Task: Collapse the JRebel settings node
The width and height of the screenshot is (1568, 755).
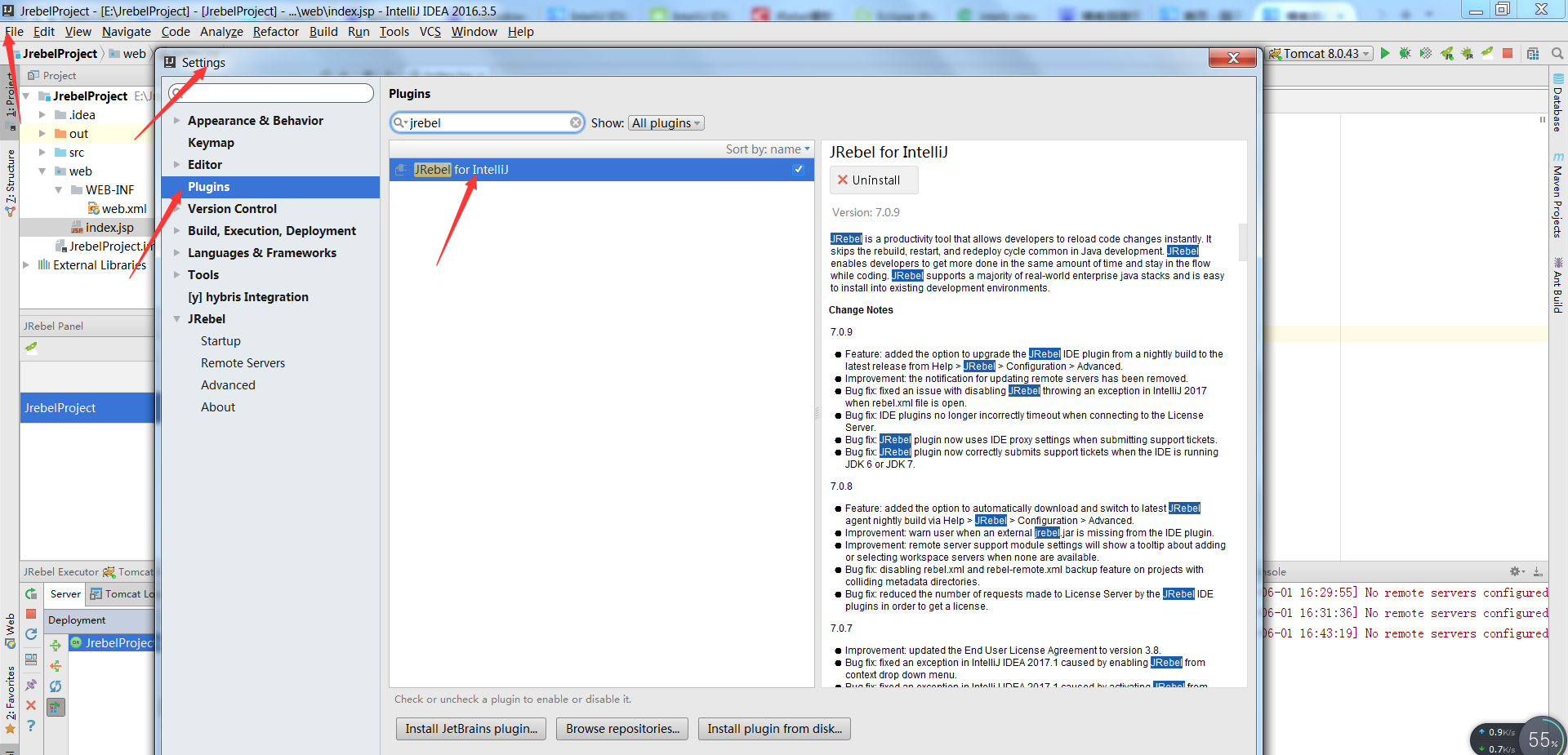Action: (176, 319)
